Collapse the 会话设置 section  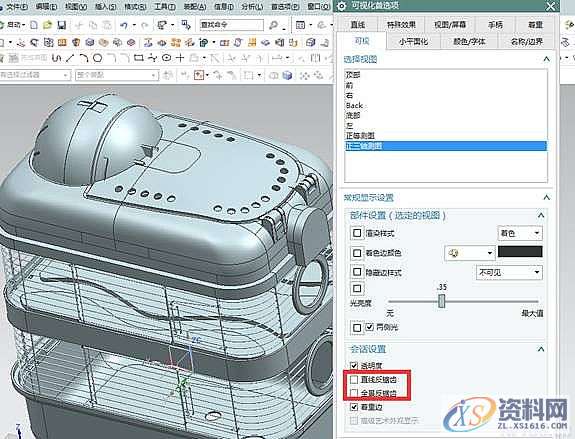click(x=541, y=349)
